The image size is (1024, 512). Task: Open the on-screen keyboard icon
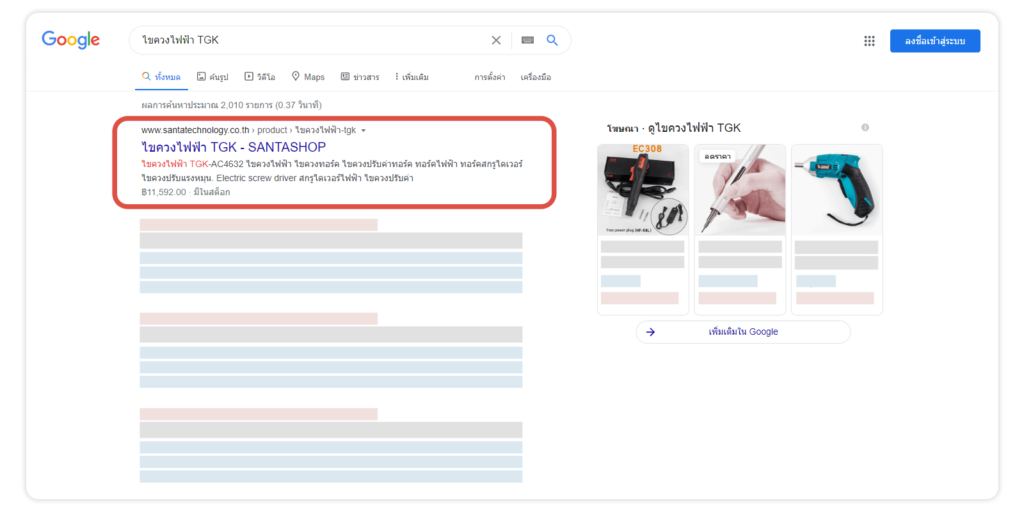pyautogui.click(x=527, y=40)
